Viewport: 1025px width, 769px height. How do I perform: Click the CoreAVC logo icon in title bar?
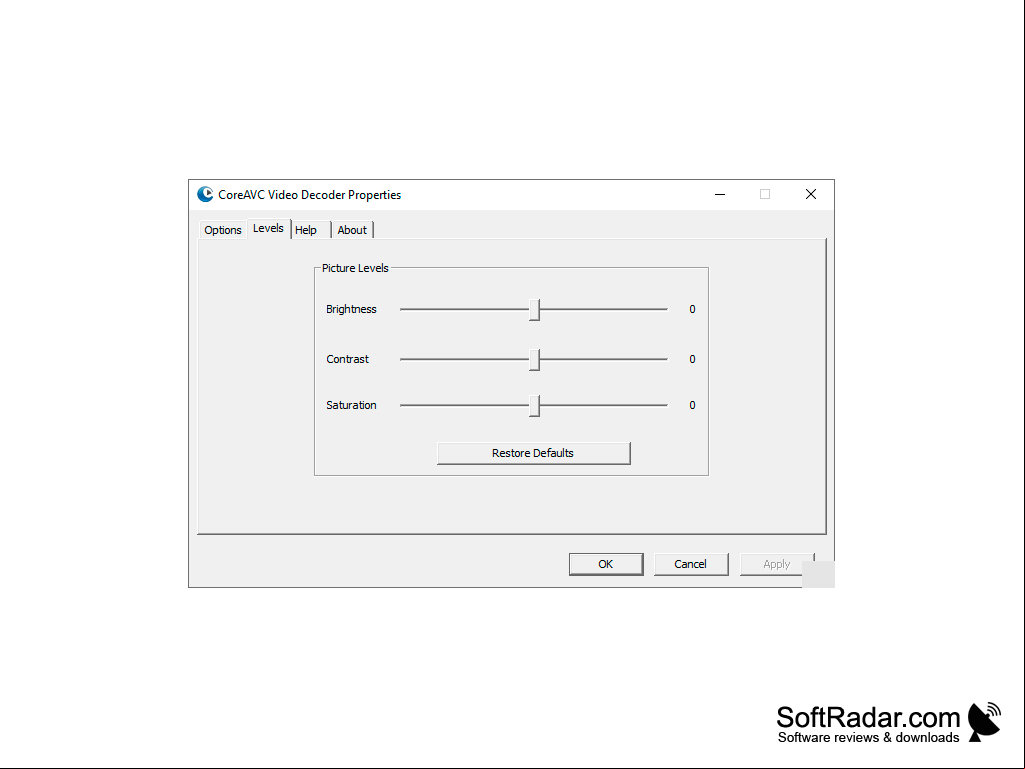[205, 194]
